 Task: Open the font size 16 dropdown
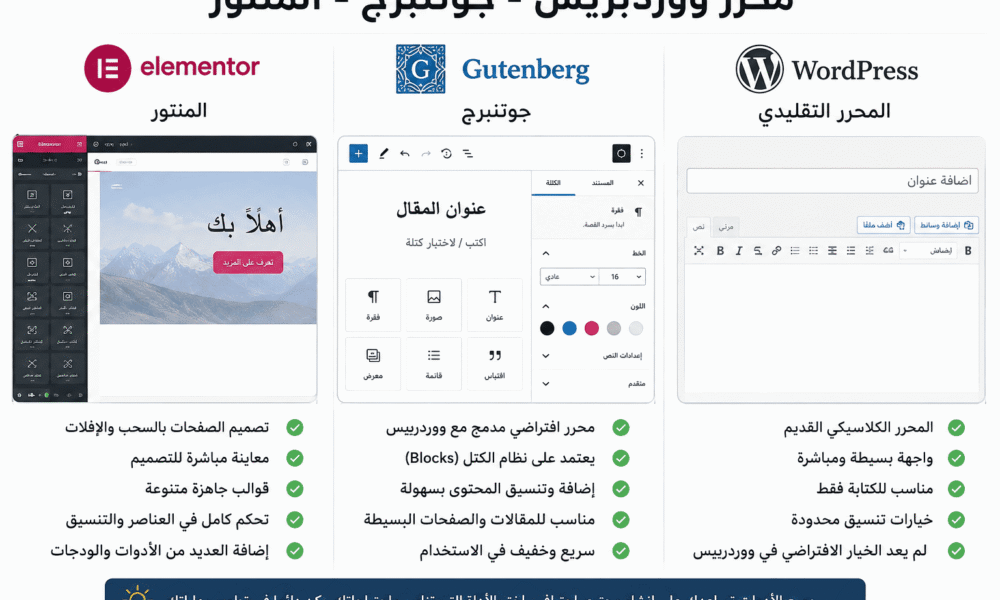click(x=622, y=277)
